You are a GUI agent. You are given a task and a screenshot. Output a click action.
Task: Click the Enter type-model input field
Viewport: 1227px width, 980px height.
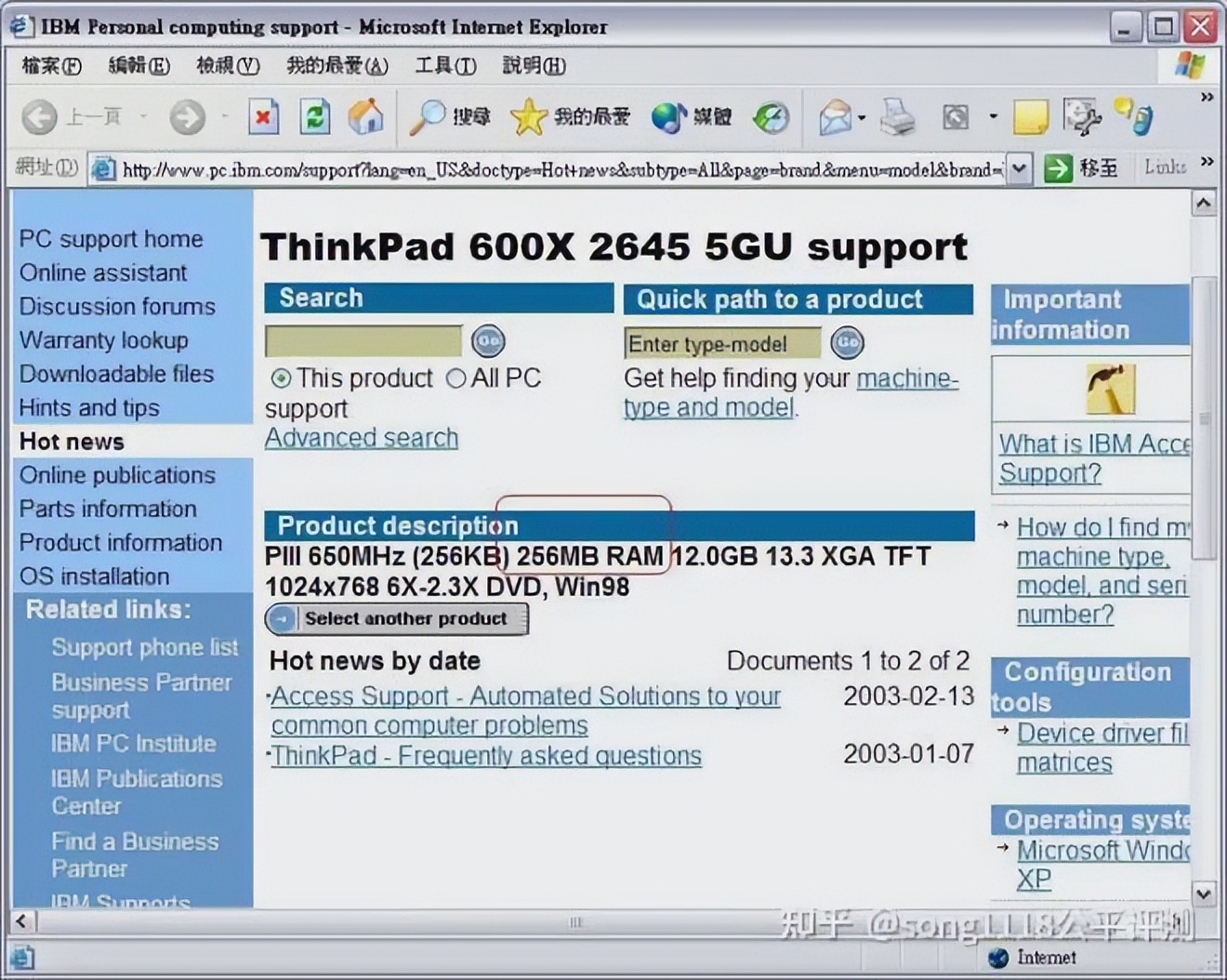[722, 344]
